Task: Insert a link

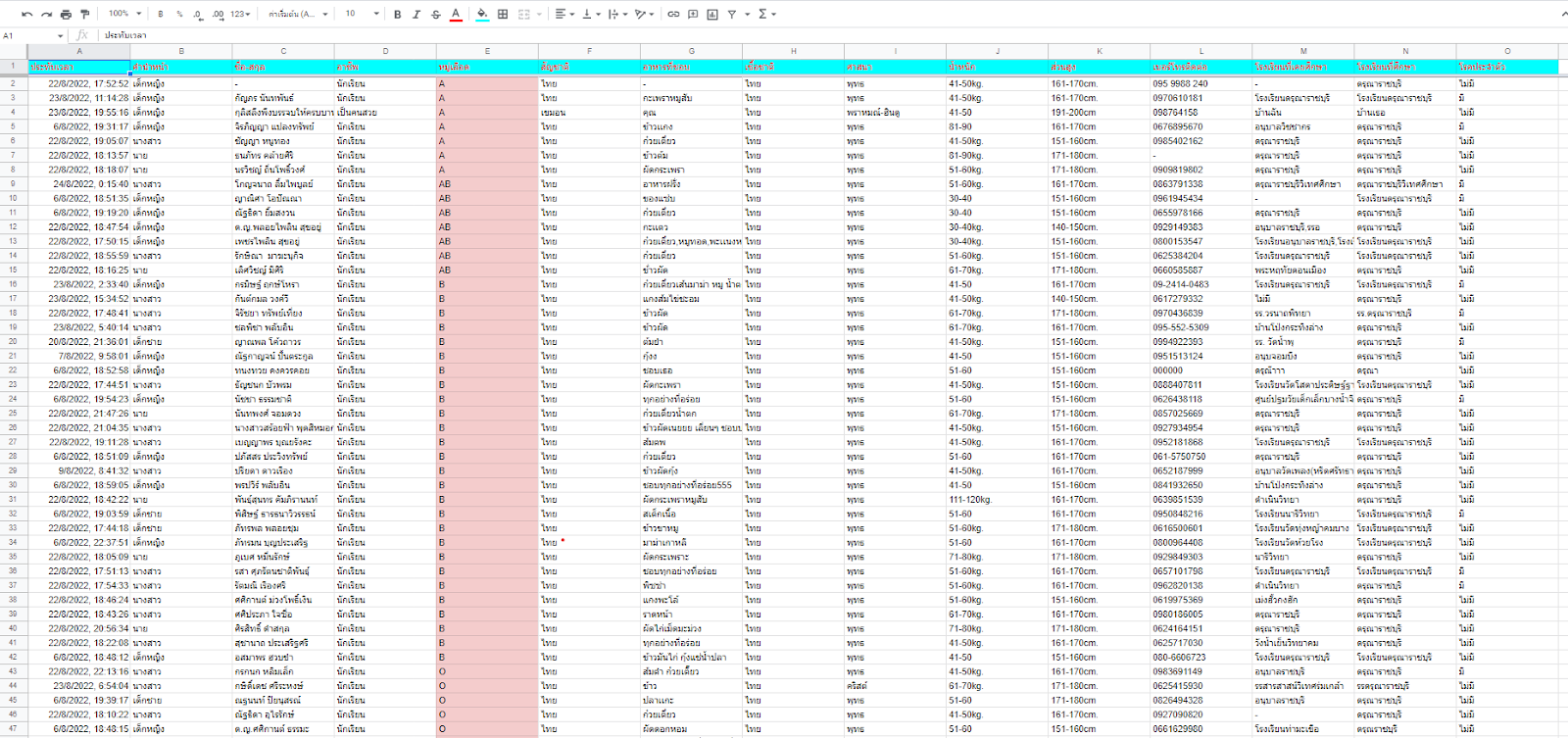Action: coord(673,14)
